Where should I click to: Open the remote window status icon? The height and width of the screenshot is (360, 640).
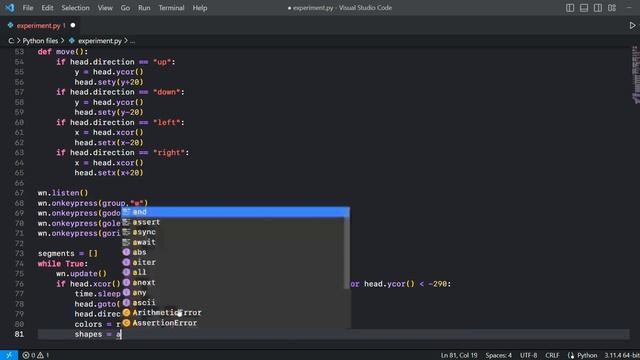9,355
